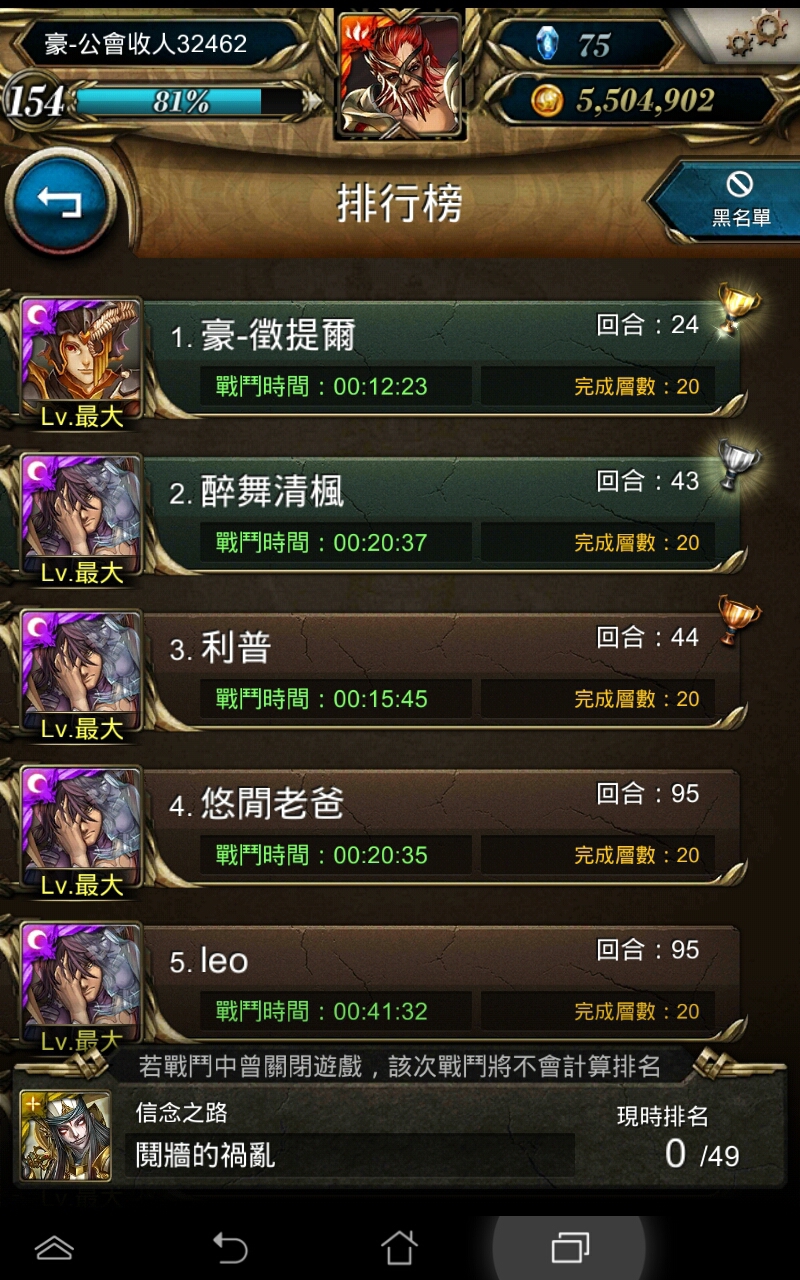
Task: Select the red-haired player avatar at top
Action: [400, 75]
